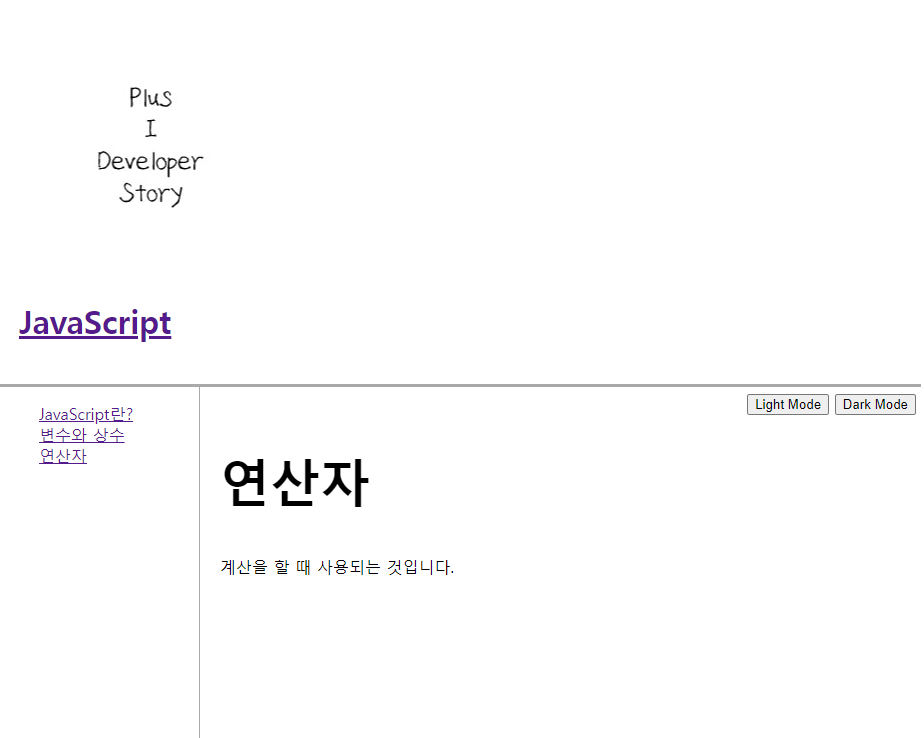Viewport: 924px width, 738px height.
Task: Open the JavaScript란? sidebar link
Action: 86,414
